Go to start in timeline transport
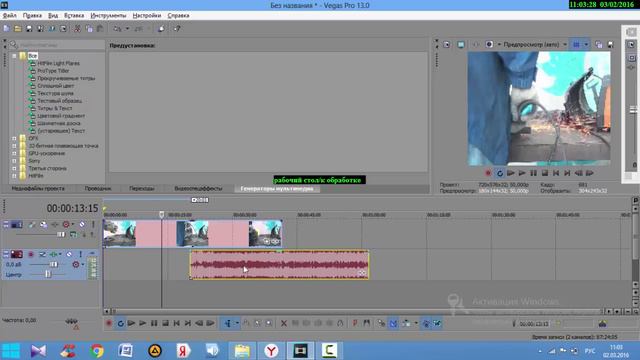The width and height of the screenshot is (640, 360). 176,323
